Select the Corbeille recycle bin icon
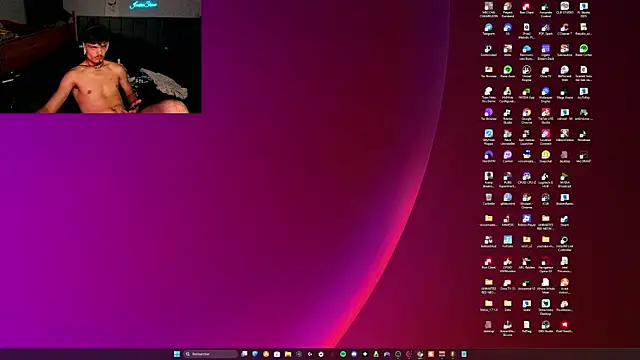Image resolution: width=640 pixels, height=360 pixels. pyautogui.click(x=489, y=199)
